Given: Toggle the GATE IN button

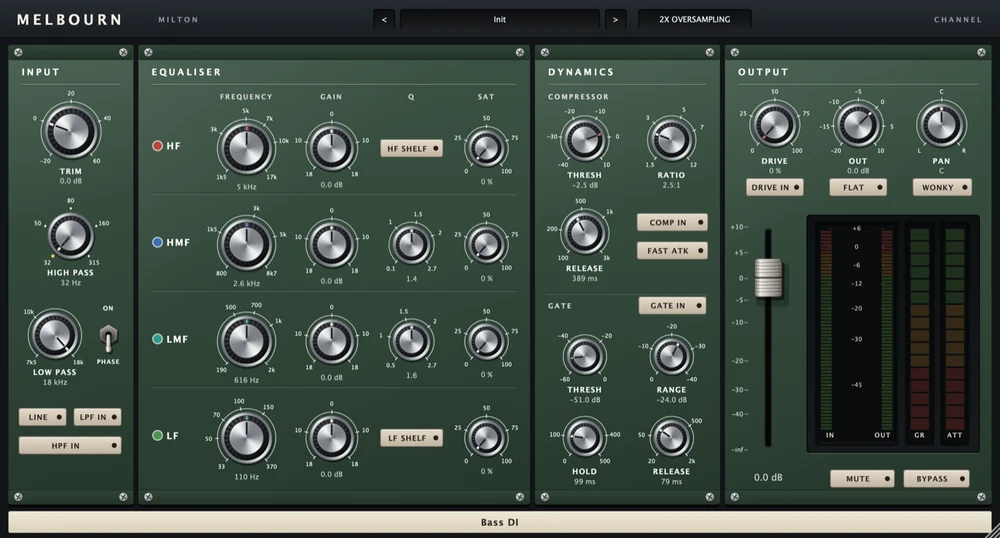Looking at the screenshot, I should pyautogui.click(x=672, y=305).
